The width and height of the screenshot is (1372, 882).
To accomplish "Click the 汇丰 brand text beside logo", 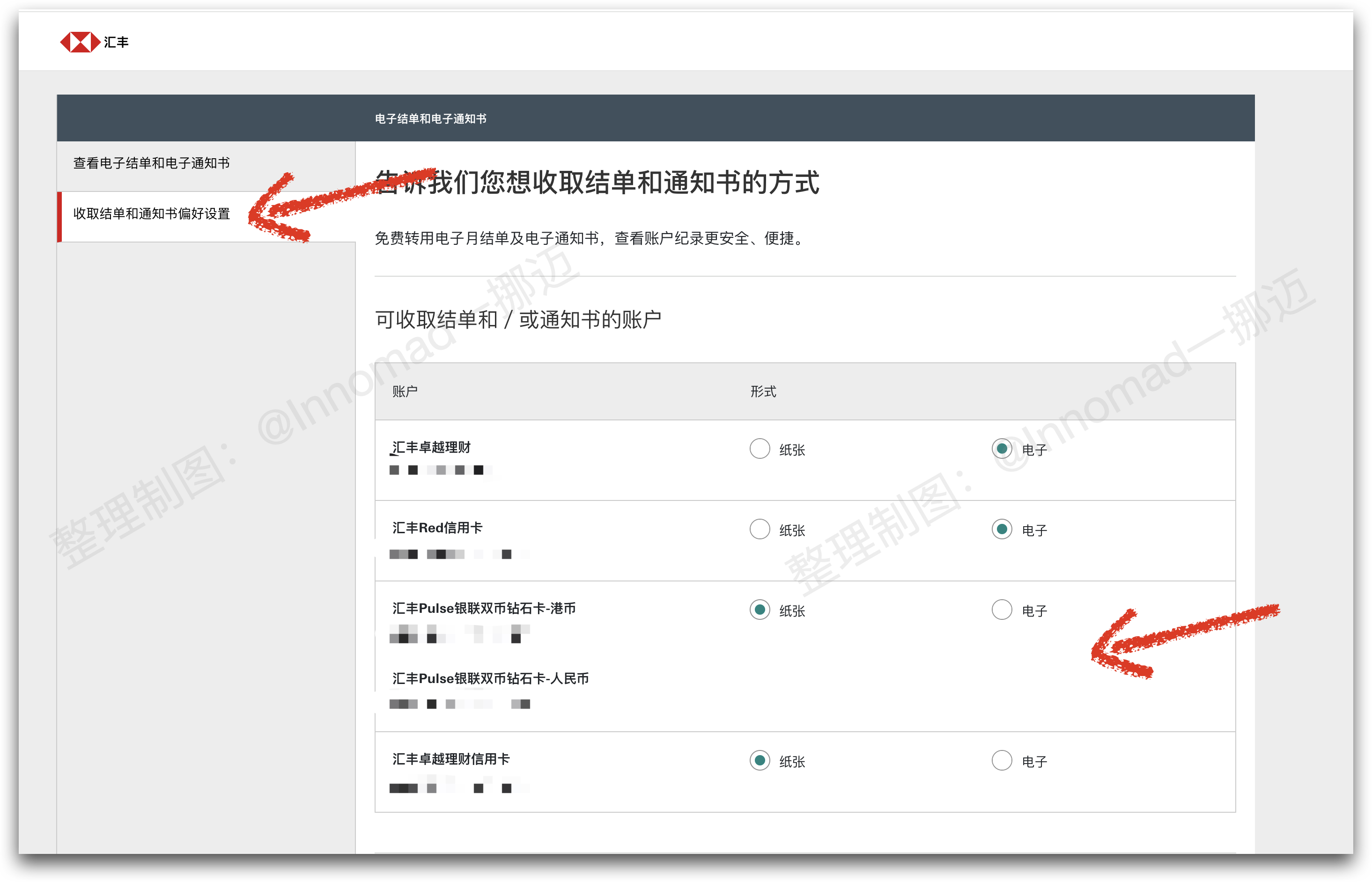I will [x=116, y=43].
